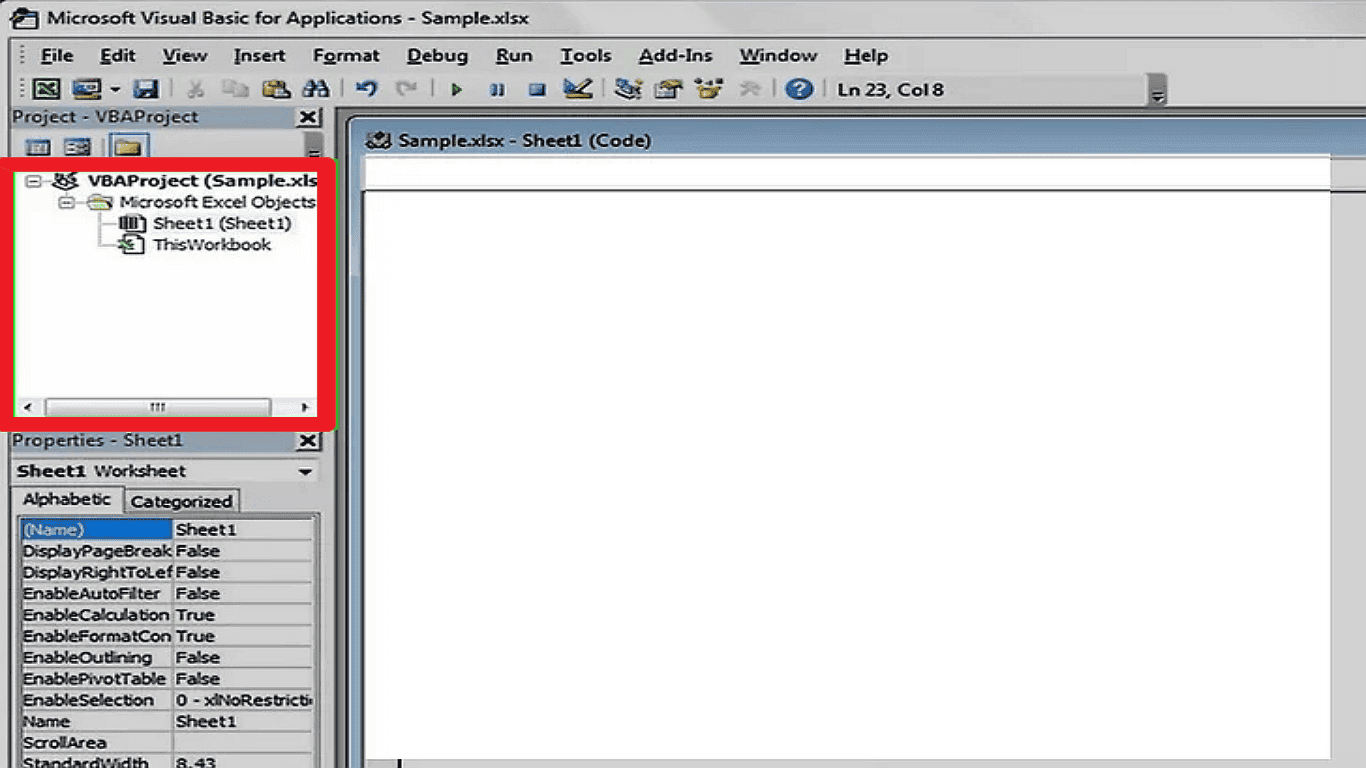Toggle Folders button in Project panel

pyautogui.click(x=128, y=148)
